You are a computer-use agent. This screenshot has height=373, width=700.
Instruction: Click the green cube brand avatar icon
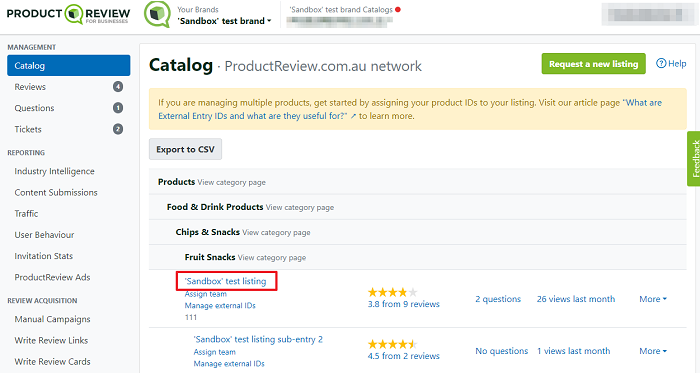click(157, 14)
